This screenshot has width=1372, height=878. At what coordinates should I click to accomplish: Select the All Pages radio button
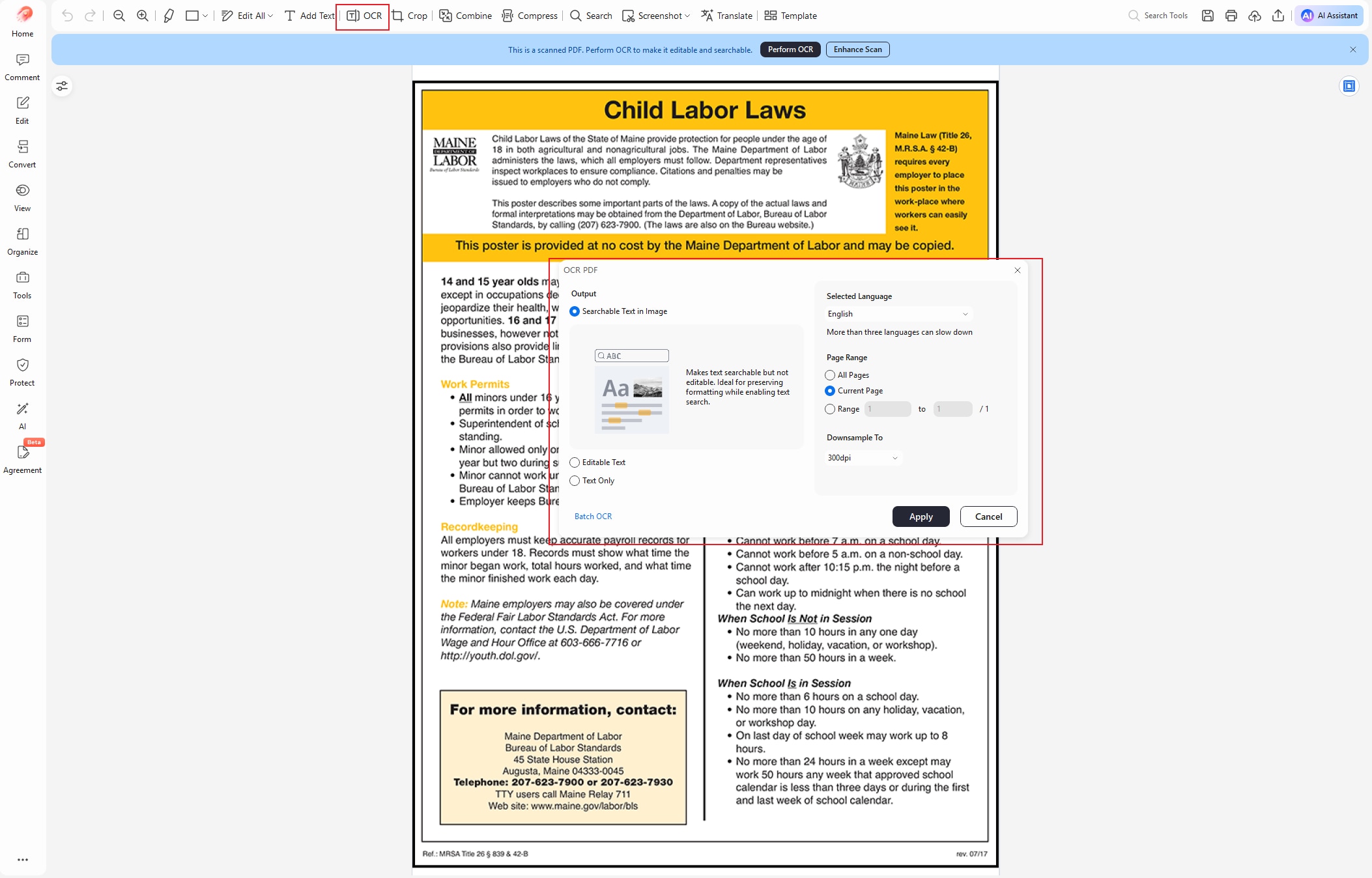[830, 375]
